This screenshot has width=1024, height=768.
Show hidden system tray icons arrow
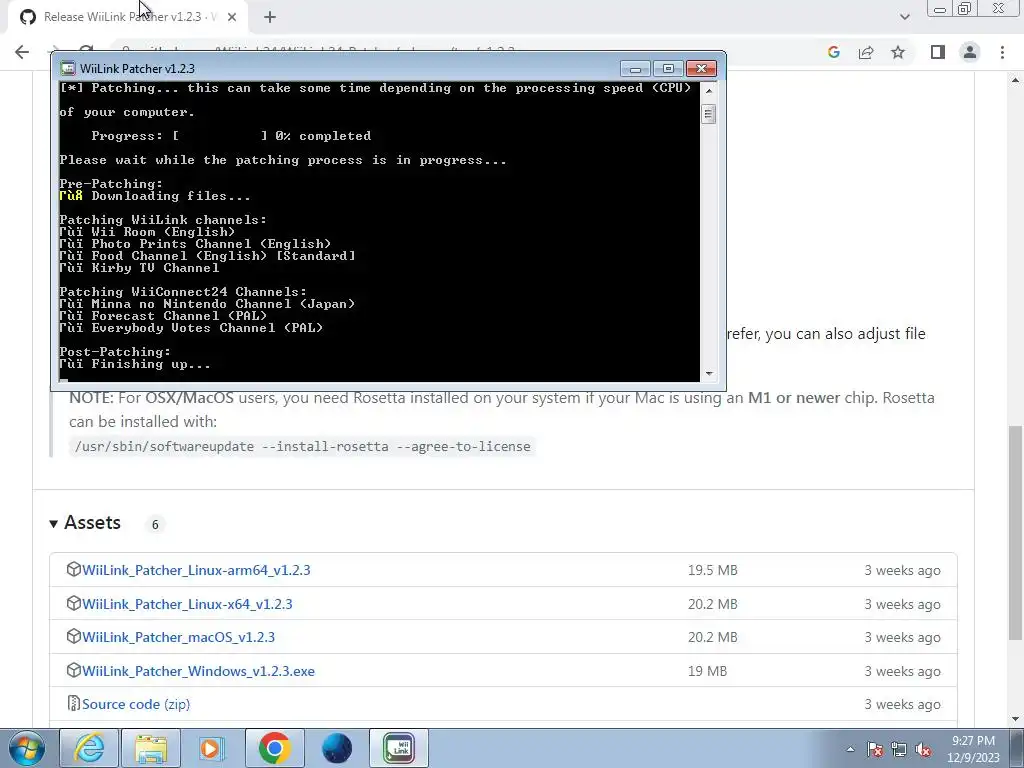coord(850,749)
